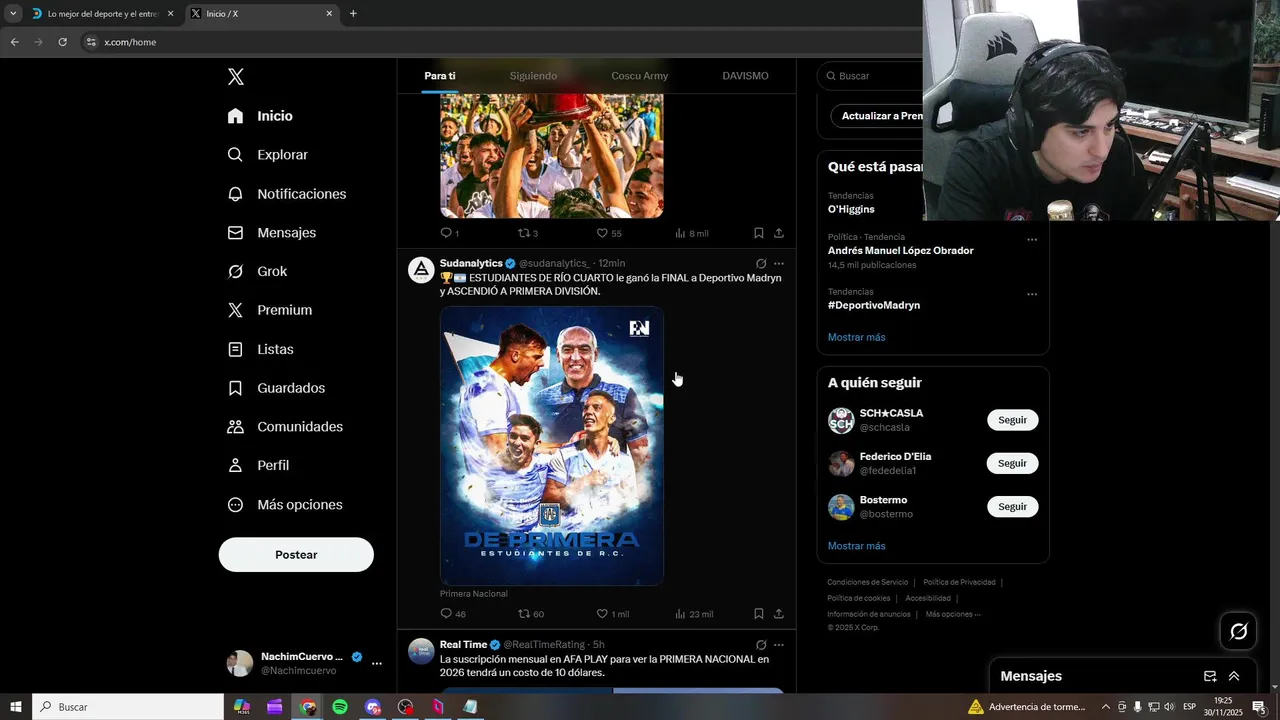
Task: Open Más opciones in sidebar
Action: (286, 504)
